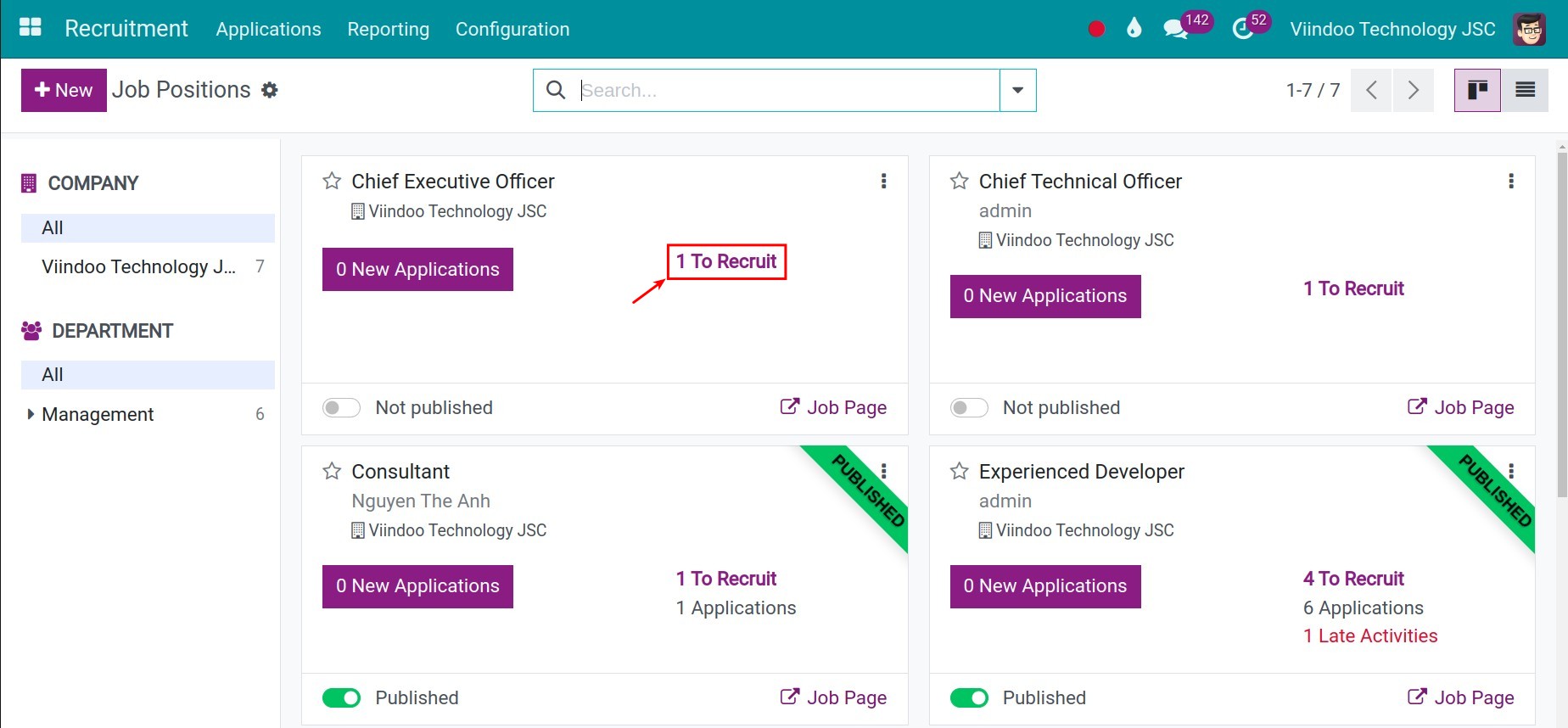Click the Recruitment app title
The width and height of the screenshot is (1568, 728).
coord(126,29)
